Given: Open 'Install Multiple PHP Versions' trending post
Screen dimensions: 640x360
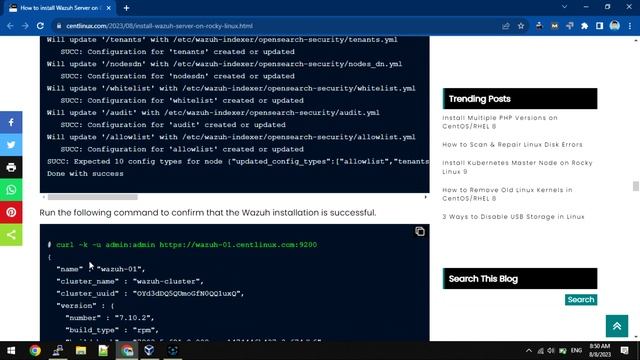Looking at the screenshot, I should (x=500, y=122).
